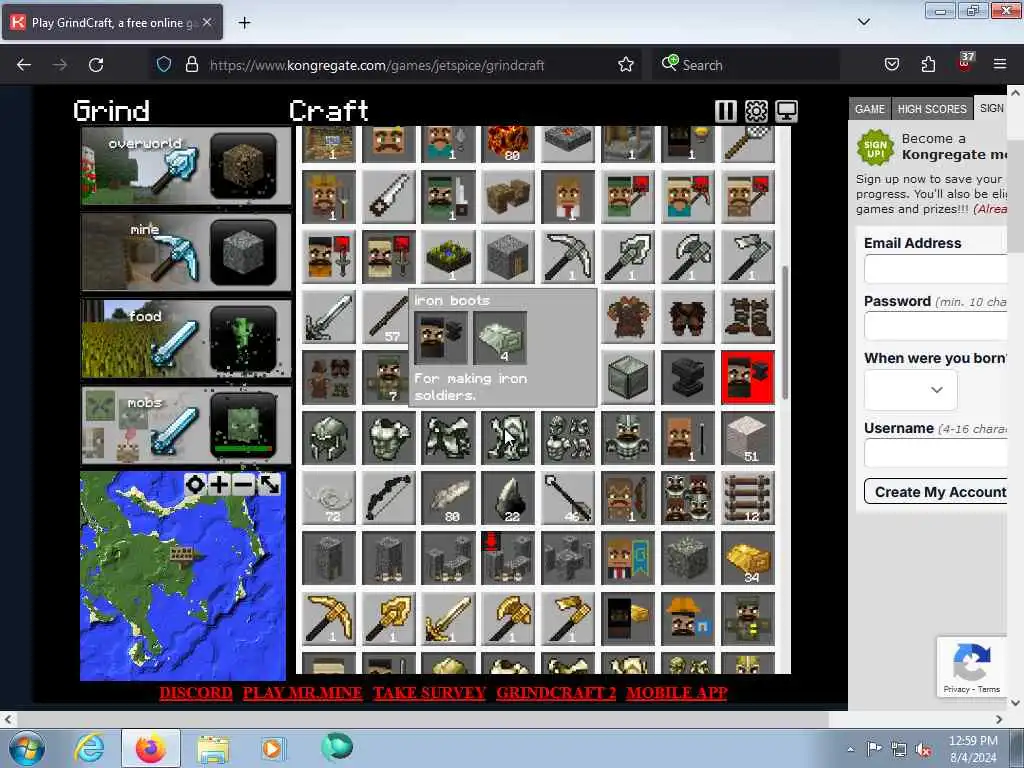Craft the iron block
Screen dimensions: 1024x768
628,377
